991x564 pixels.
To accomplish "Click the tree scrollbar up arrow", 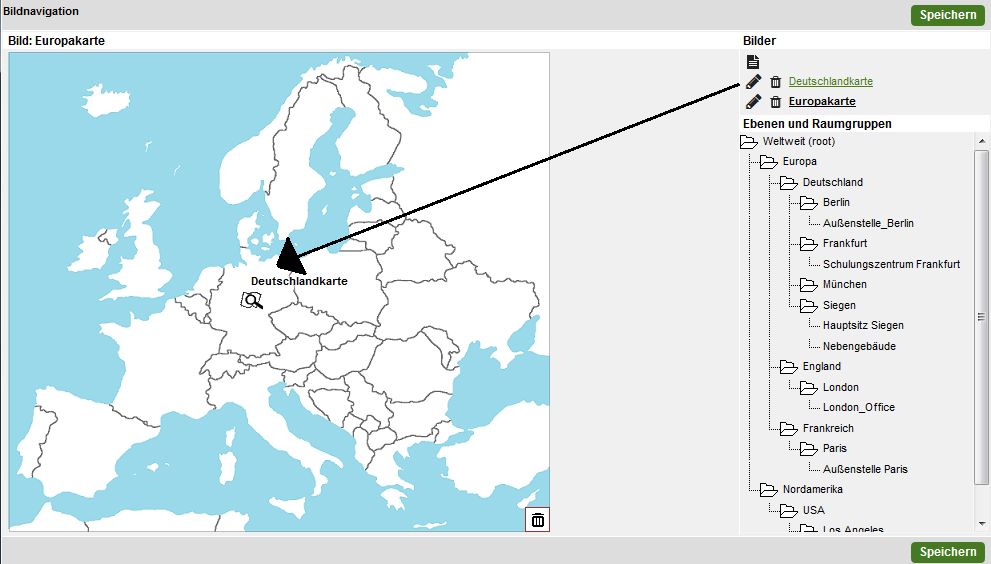I will (x=982, y=141).
